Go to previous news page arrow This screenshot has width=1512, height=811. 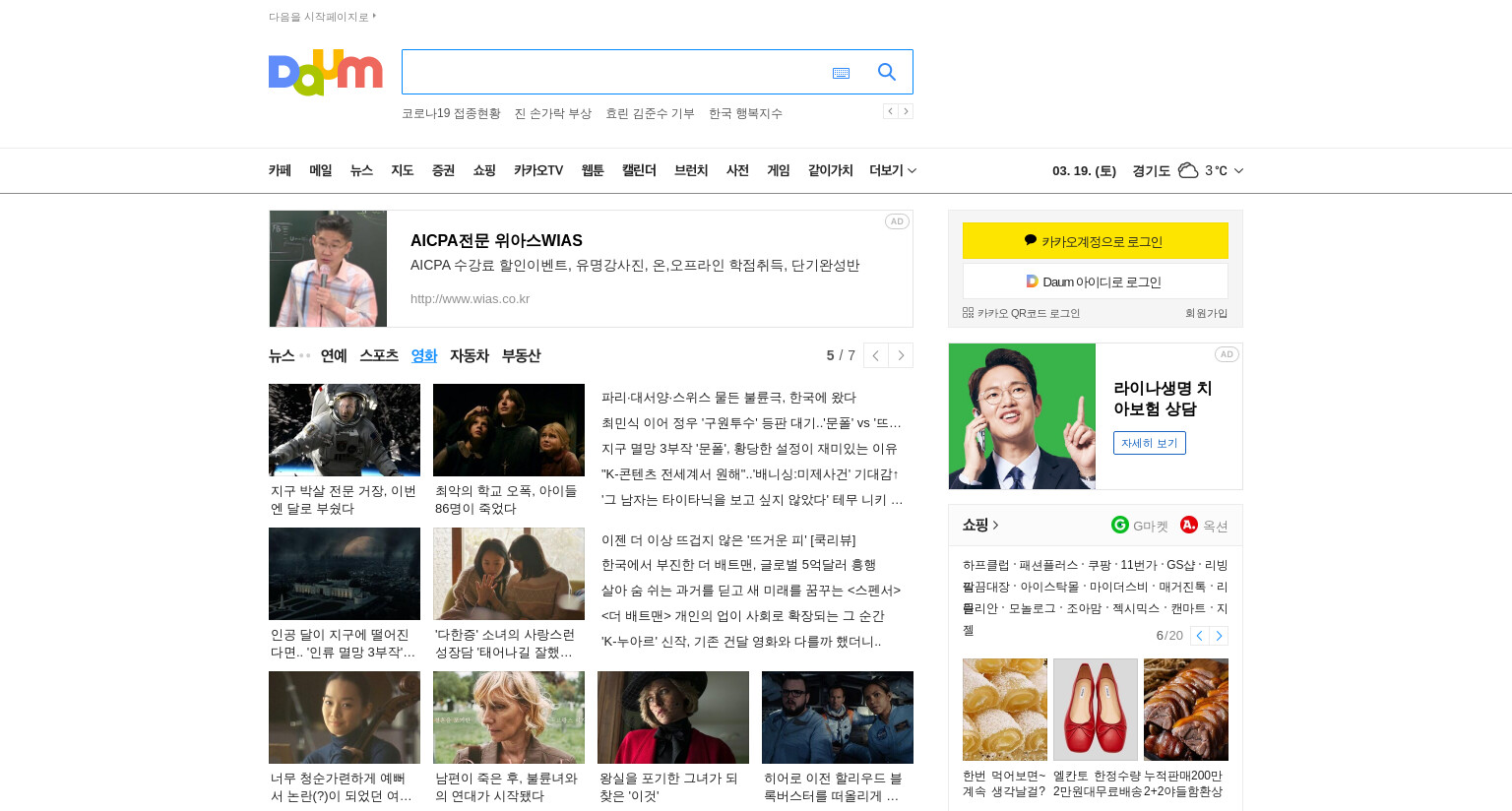(x=876, y=355)
